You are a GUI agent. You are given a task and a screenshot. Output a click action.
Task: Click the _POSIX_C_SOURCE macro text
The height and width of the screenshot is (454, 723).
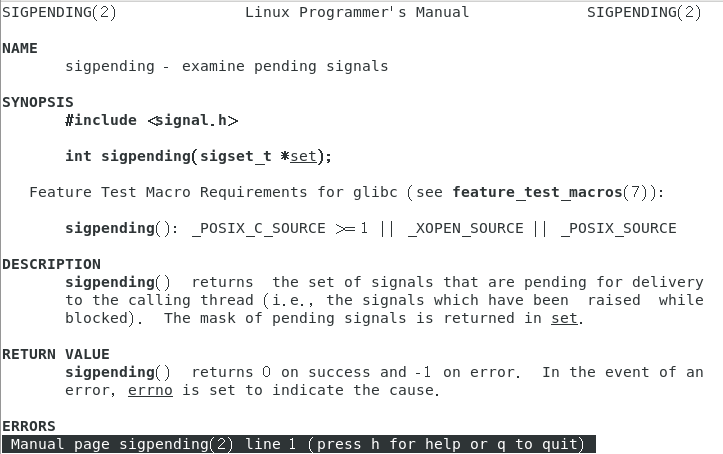262,228
